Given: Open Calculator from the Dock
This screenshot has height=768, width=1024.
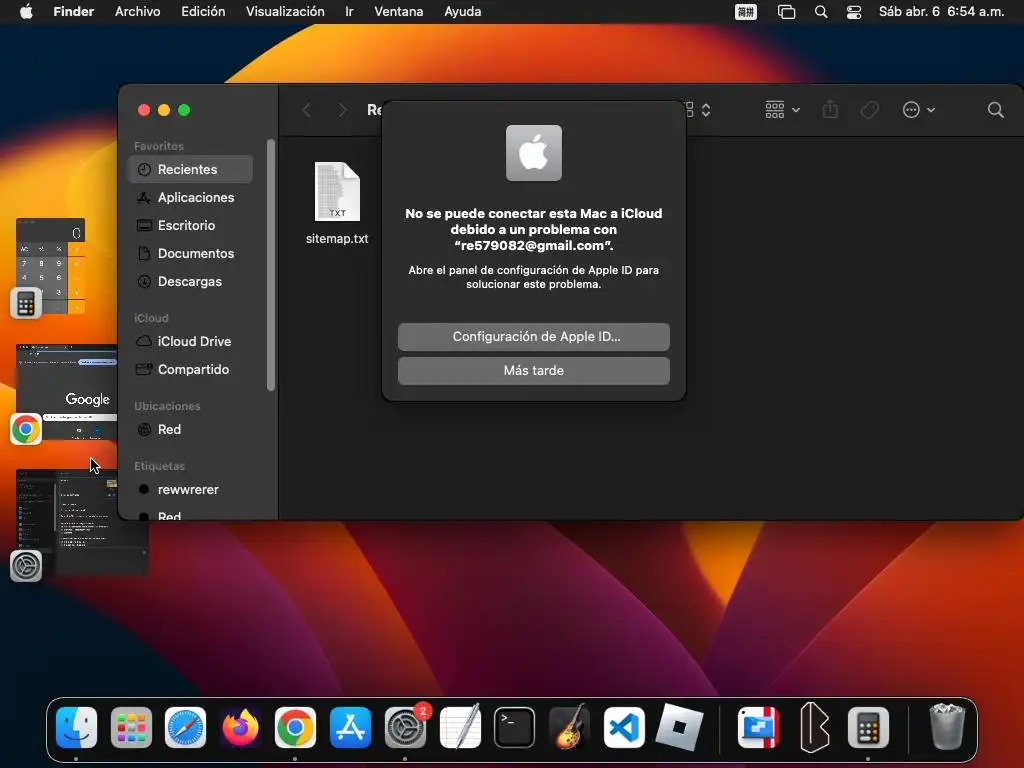Looking at the screenshot, I should pos(869,728).
